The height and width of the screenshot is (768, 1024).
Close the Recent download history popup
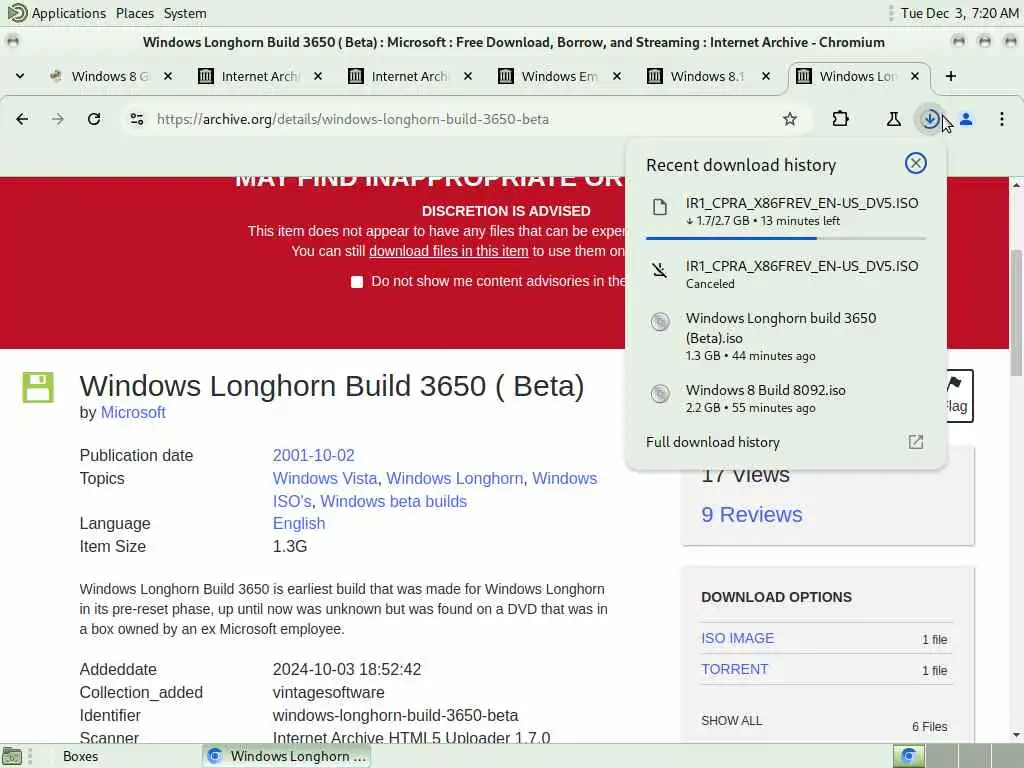coord(916,163)
